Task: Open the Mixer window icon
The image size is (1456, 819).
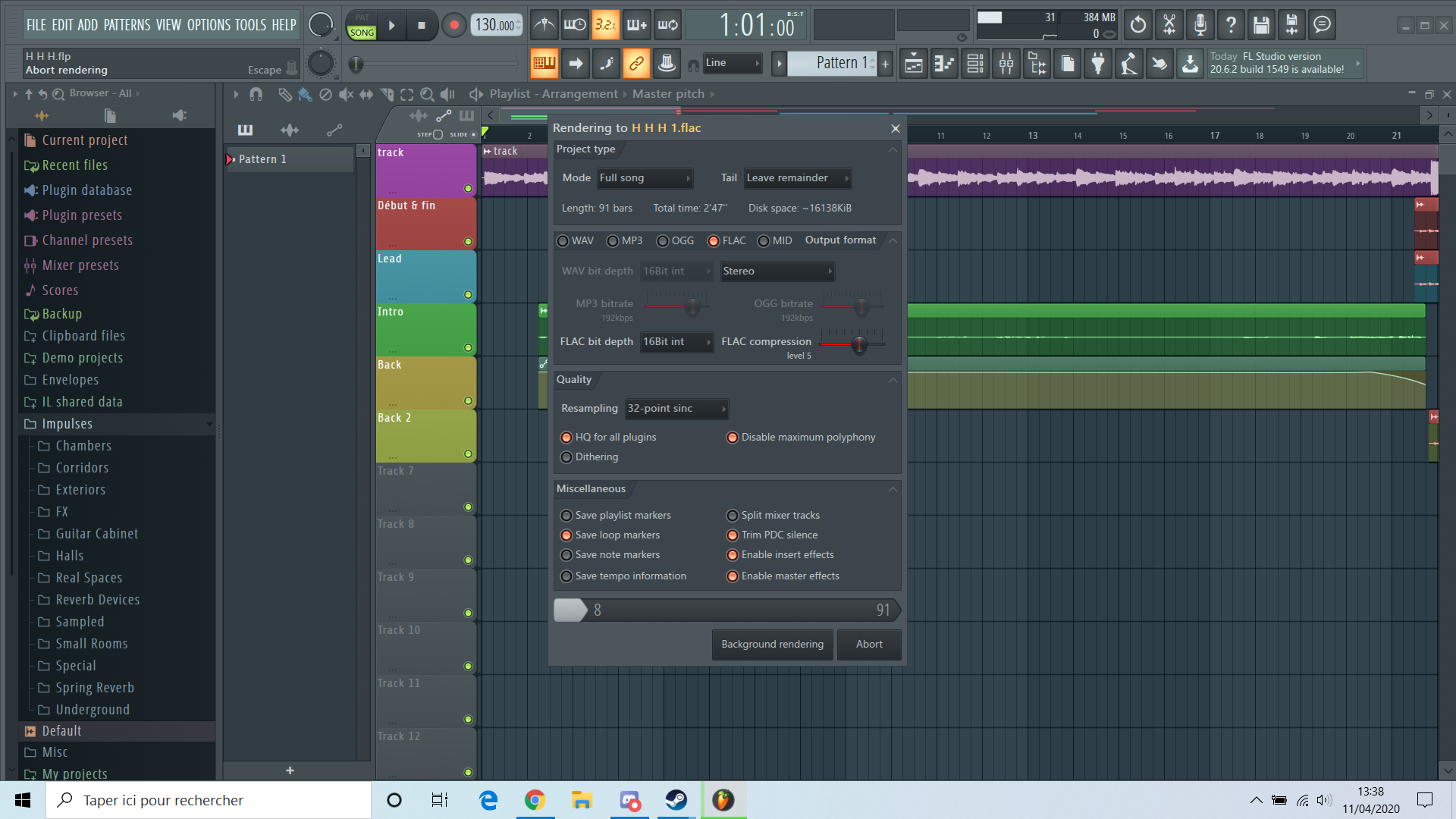Action: coord(1006,64)
